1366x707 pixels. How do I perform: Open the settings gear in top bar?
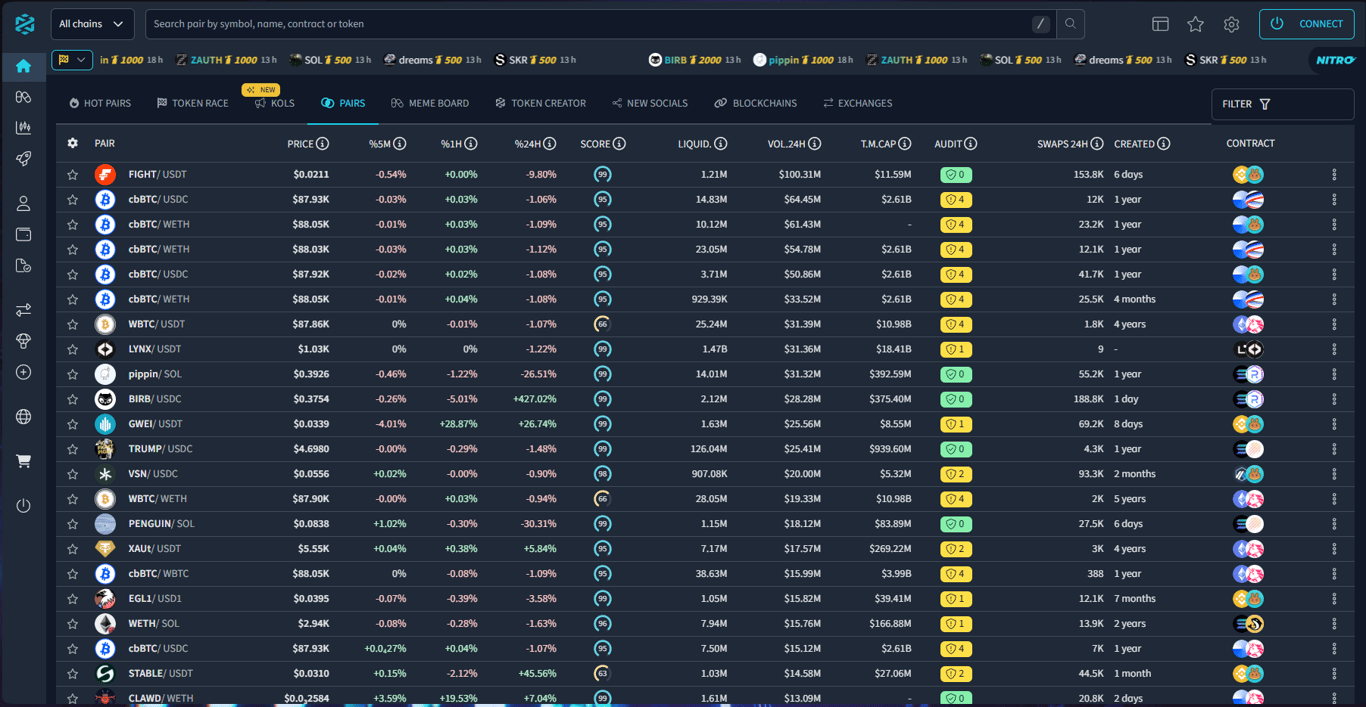pos(1231,24)
